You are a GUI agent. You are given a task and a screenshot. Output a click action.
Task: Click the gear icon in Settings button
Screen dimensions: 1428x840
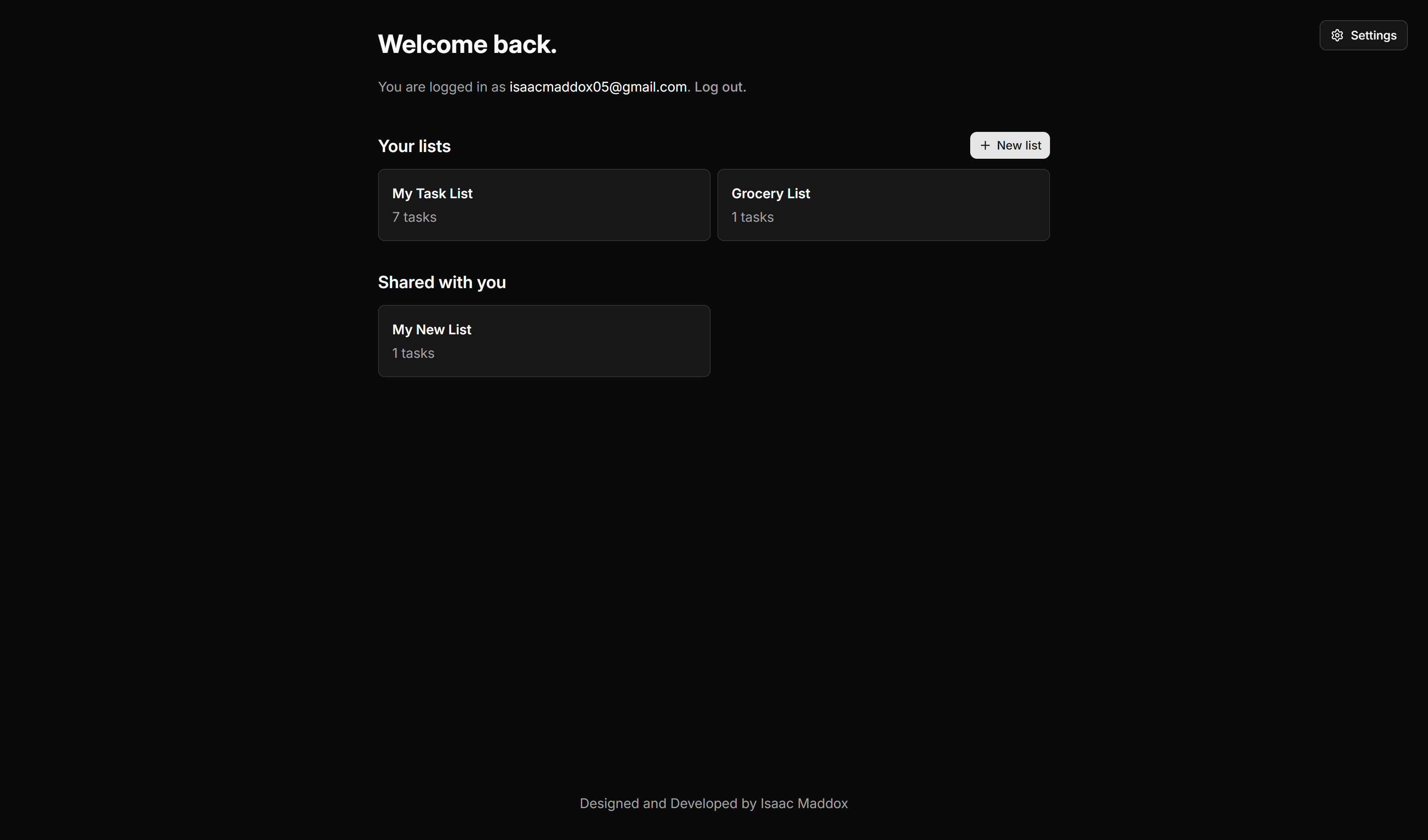1337,34
